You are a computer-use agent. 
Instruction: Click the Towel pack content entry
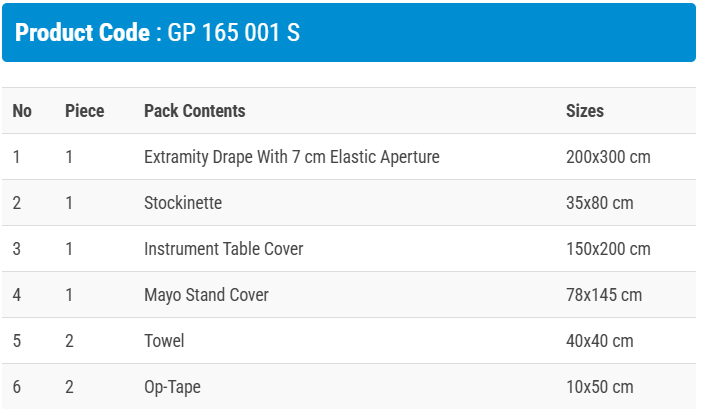[164, 341]
